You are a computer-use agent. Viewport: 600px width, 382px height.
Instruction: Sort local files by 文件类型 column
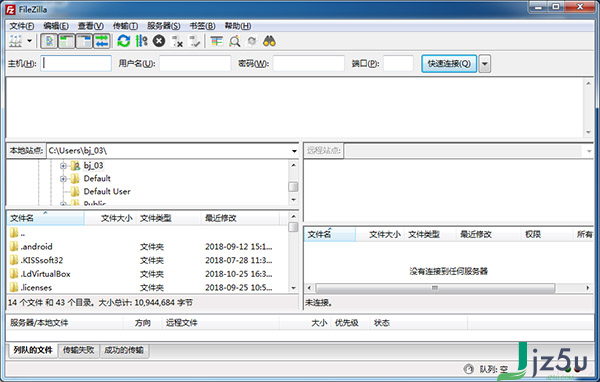(168, 218)
